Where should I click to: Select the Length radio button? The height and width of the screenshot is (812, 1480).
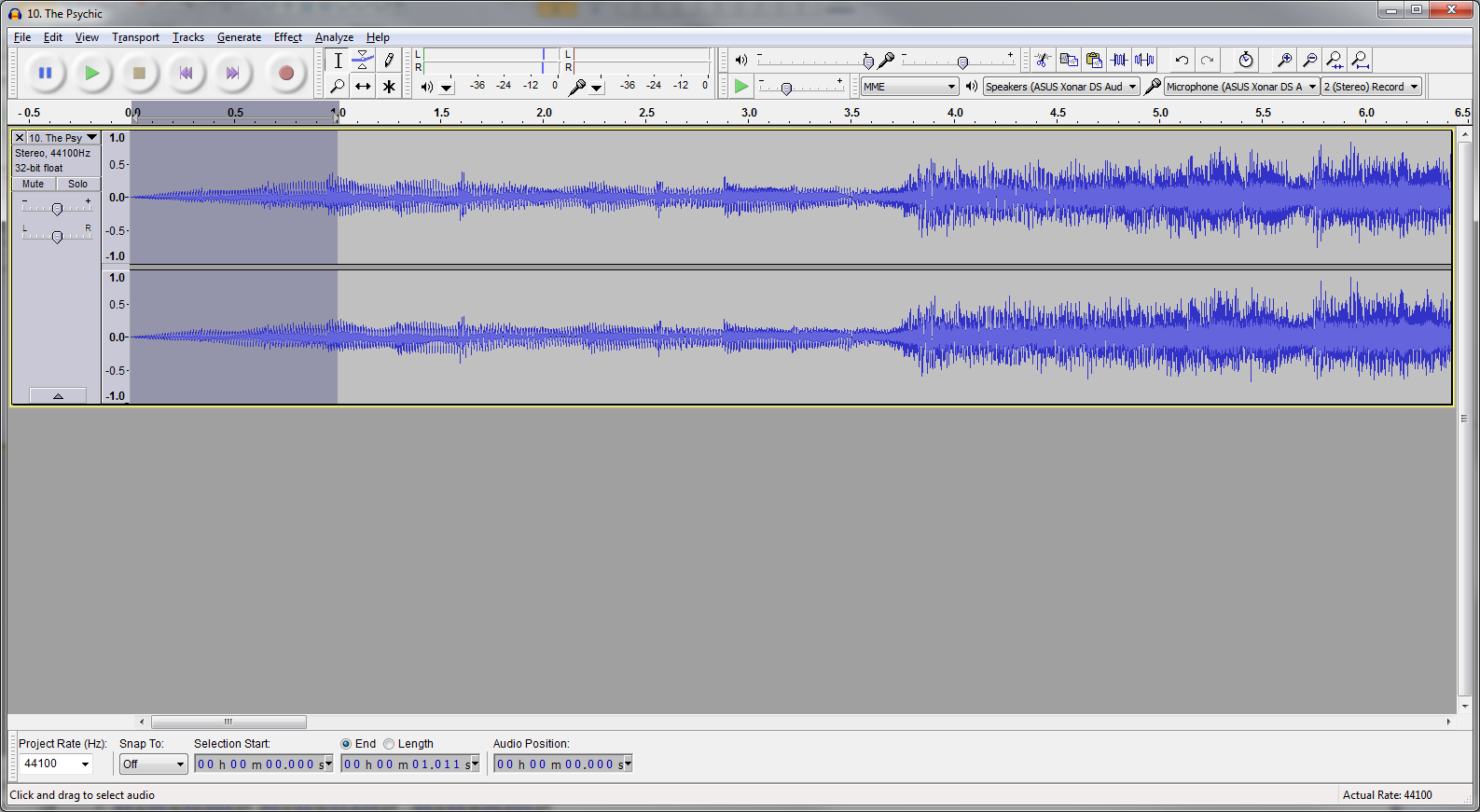[x=389, y=744]
